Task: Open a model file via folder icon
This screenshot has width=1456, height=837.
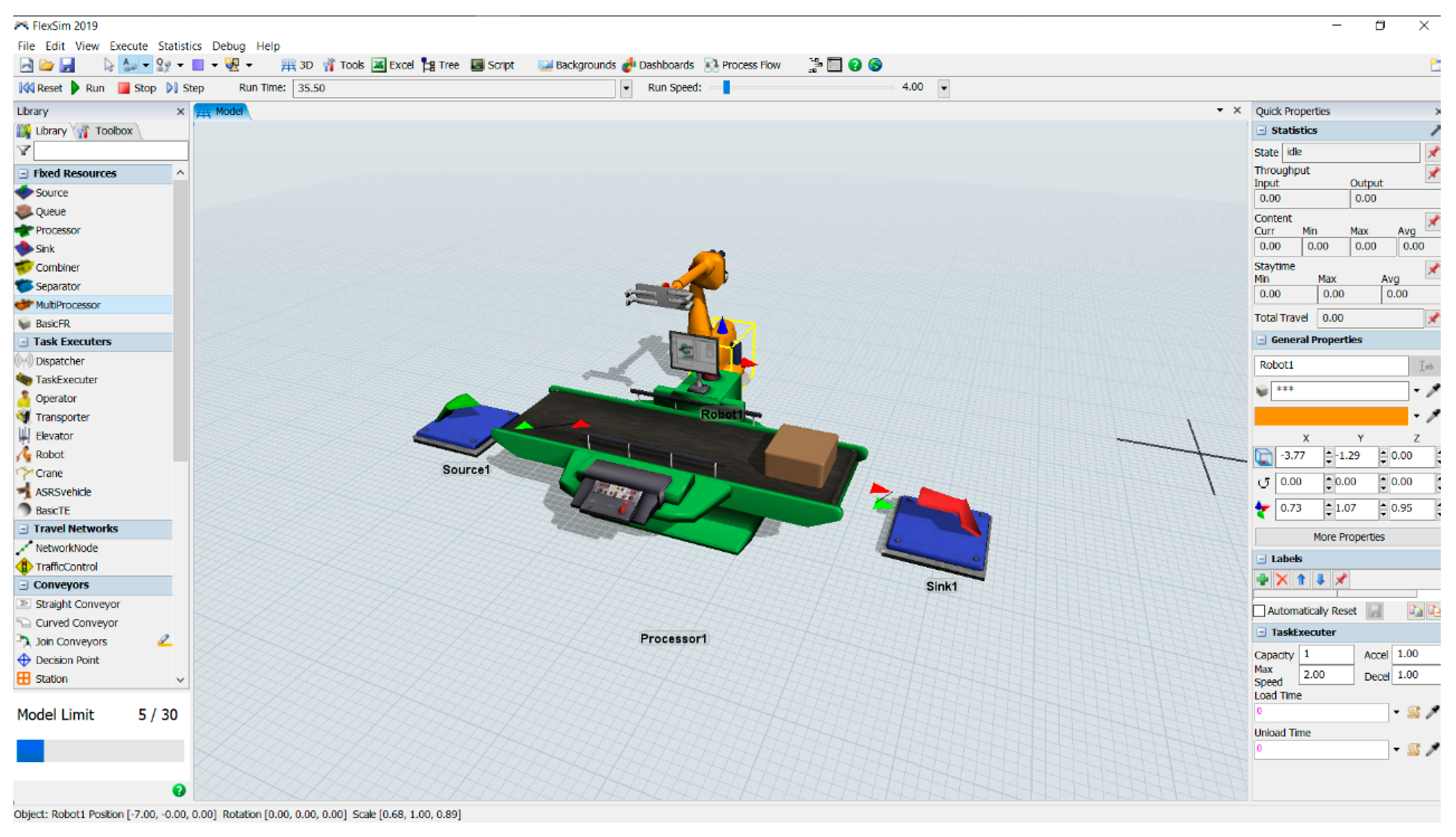Action: [x=46, y=65]
